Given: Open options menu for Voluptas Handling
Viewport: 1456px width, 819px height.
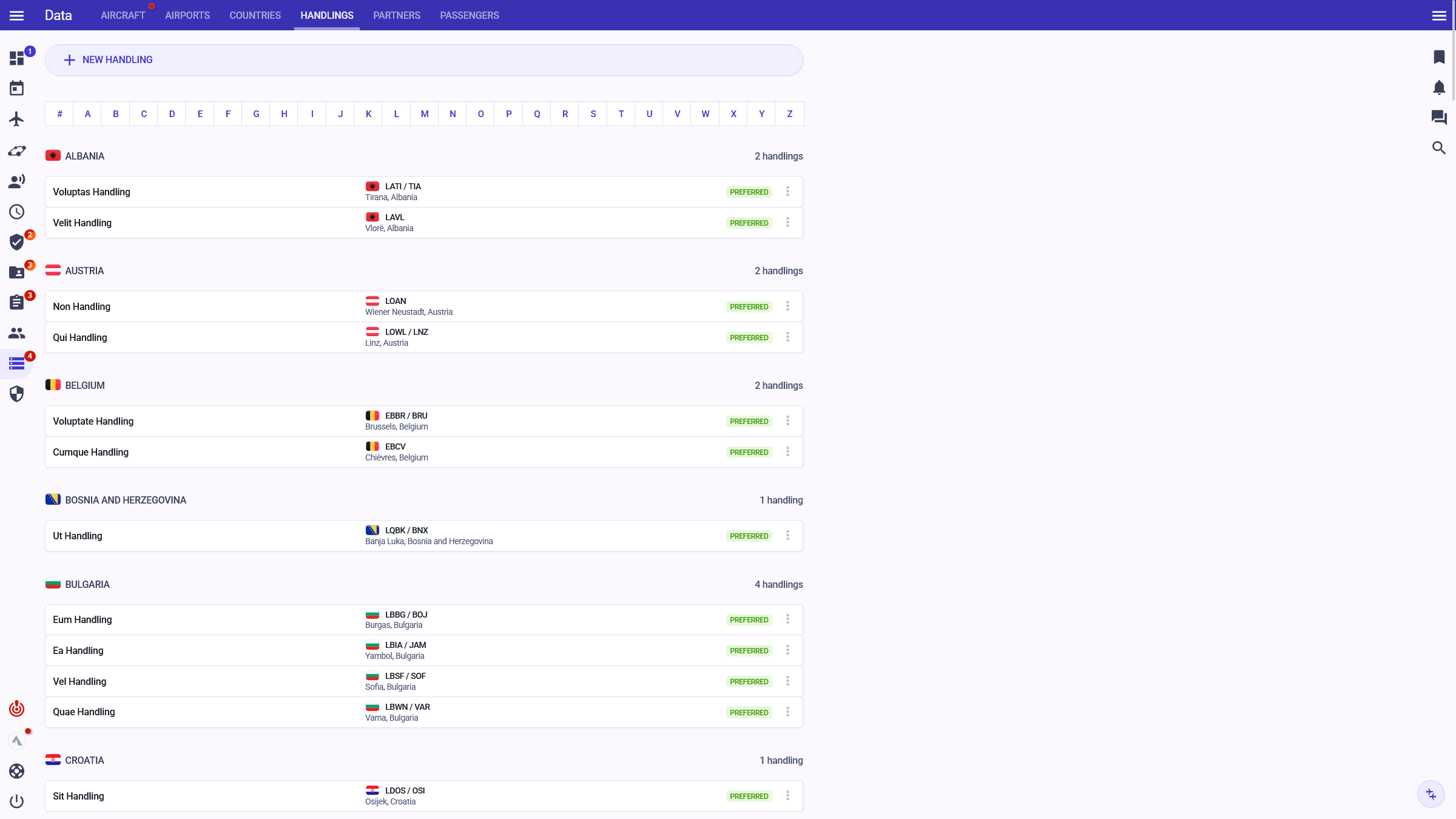Looking at the screenshot, I should (787, 192).
